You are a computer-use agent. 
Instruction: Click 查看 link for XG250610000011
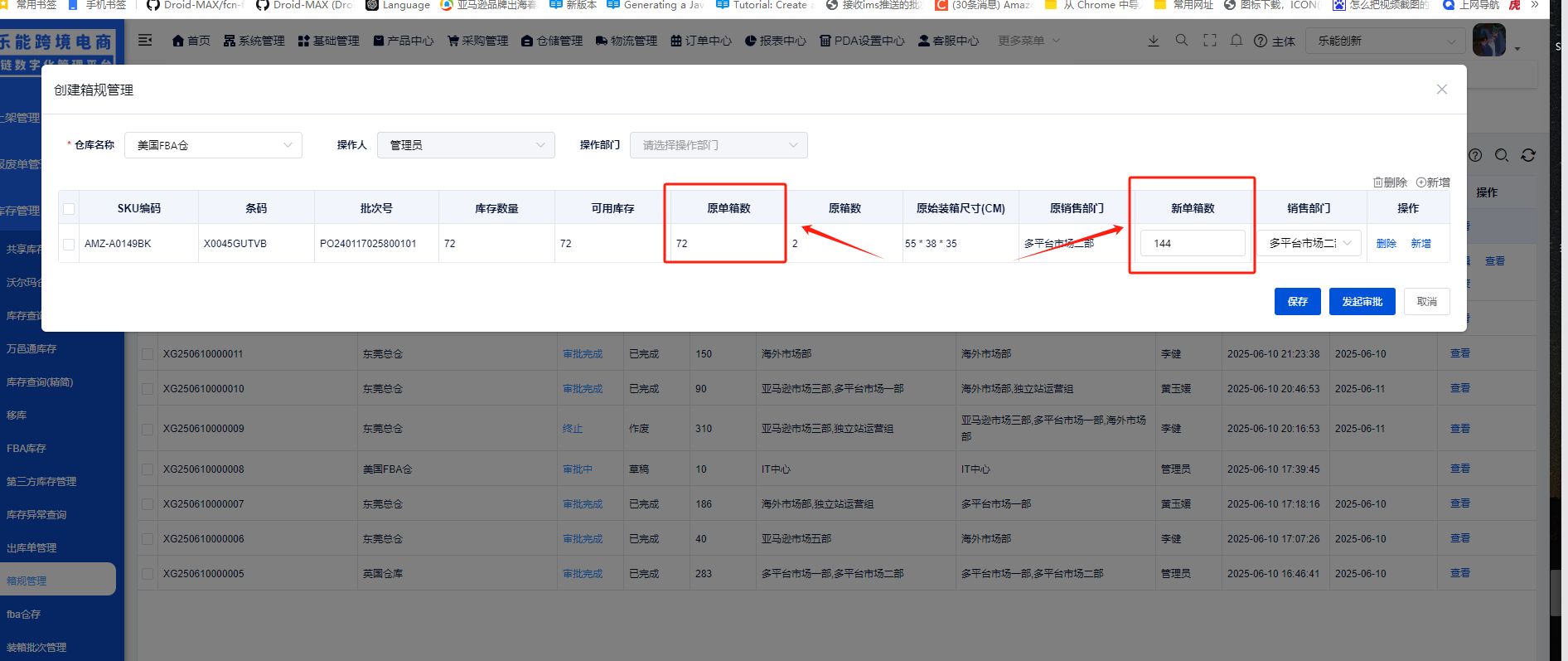pyautogui.click(x=1460, y=353)
